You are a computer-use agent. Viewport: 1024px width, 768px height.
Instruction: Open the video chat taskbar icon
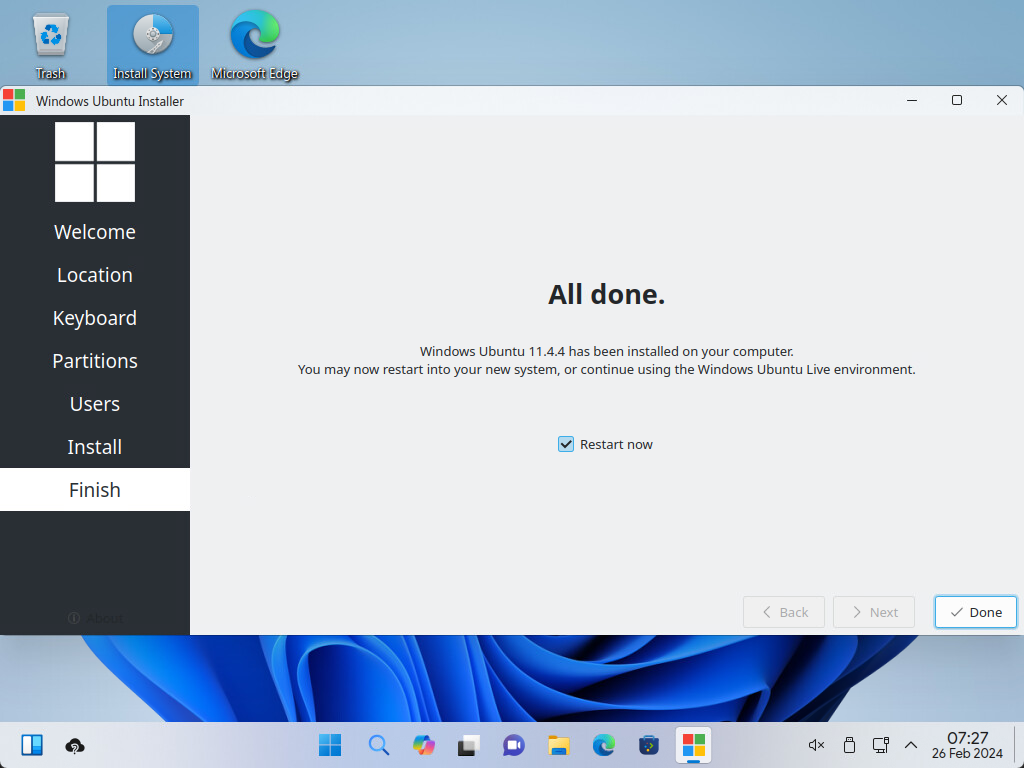(x=513, y=745)
